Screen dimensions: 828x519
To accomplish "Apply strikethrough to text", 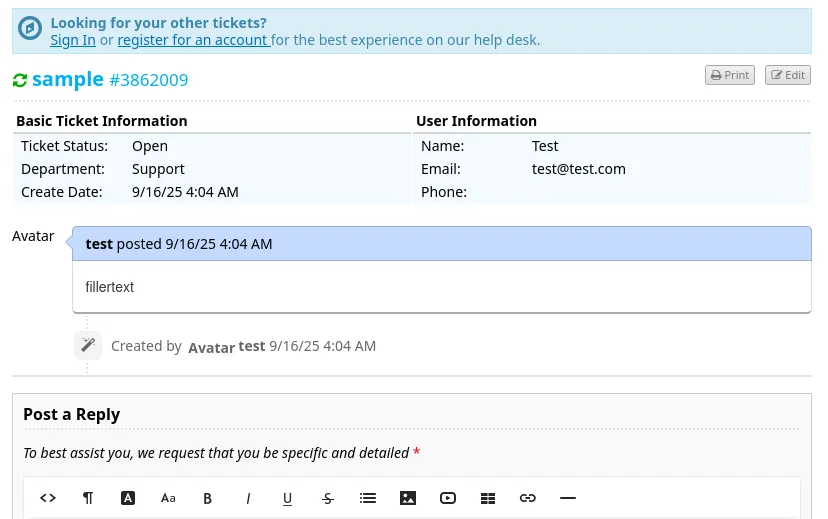I will [x=328, y=498].
